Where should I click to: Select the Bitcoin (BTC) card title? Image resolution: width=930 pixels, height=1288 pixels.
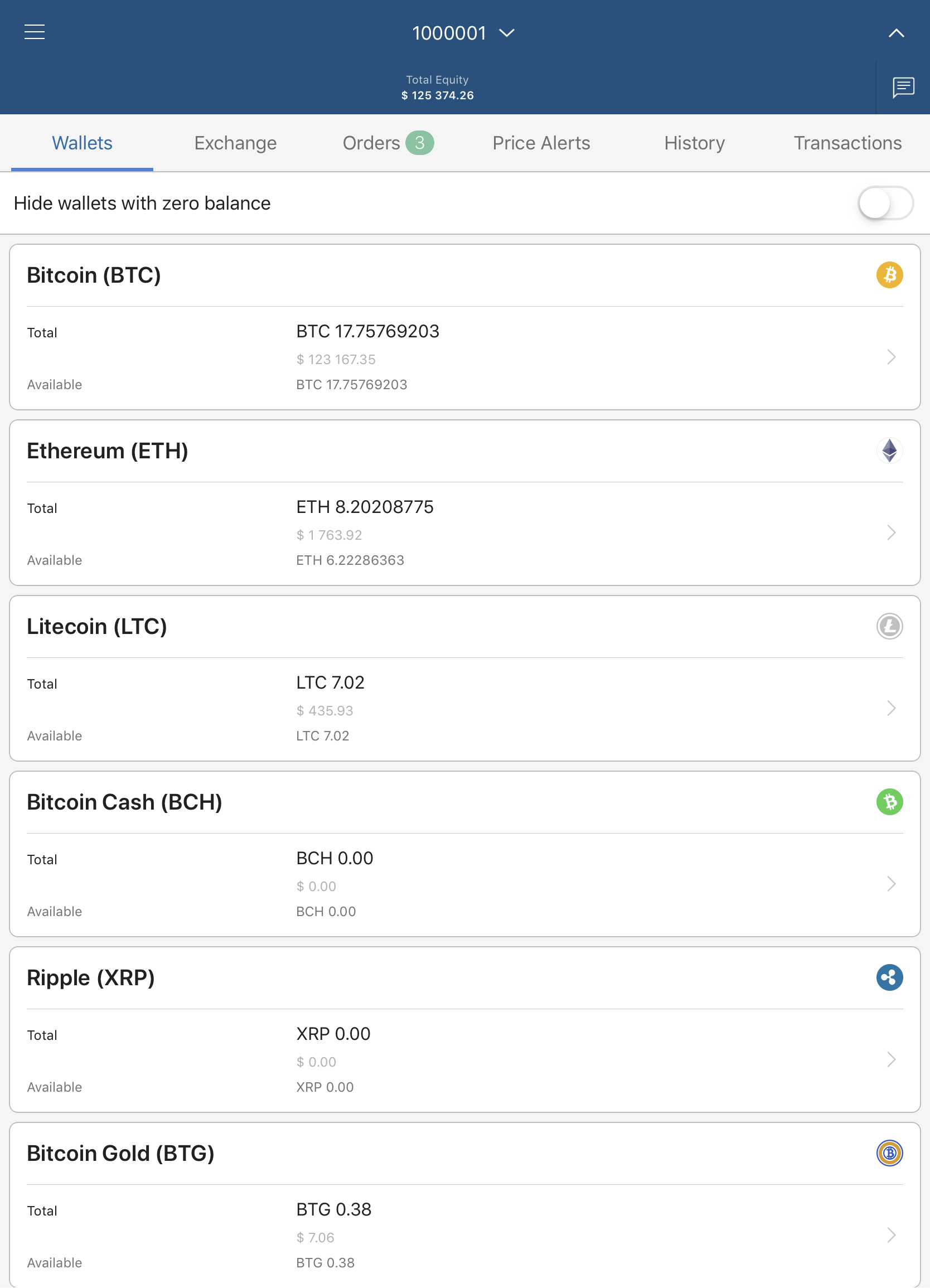tap(94, 275)
